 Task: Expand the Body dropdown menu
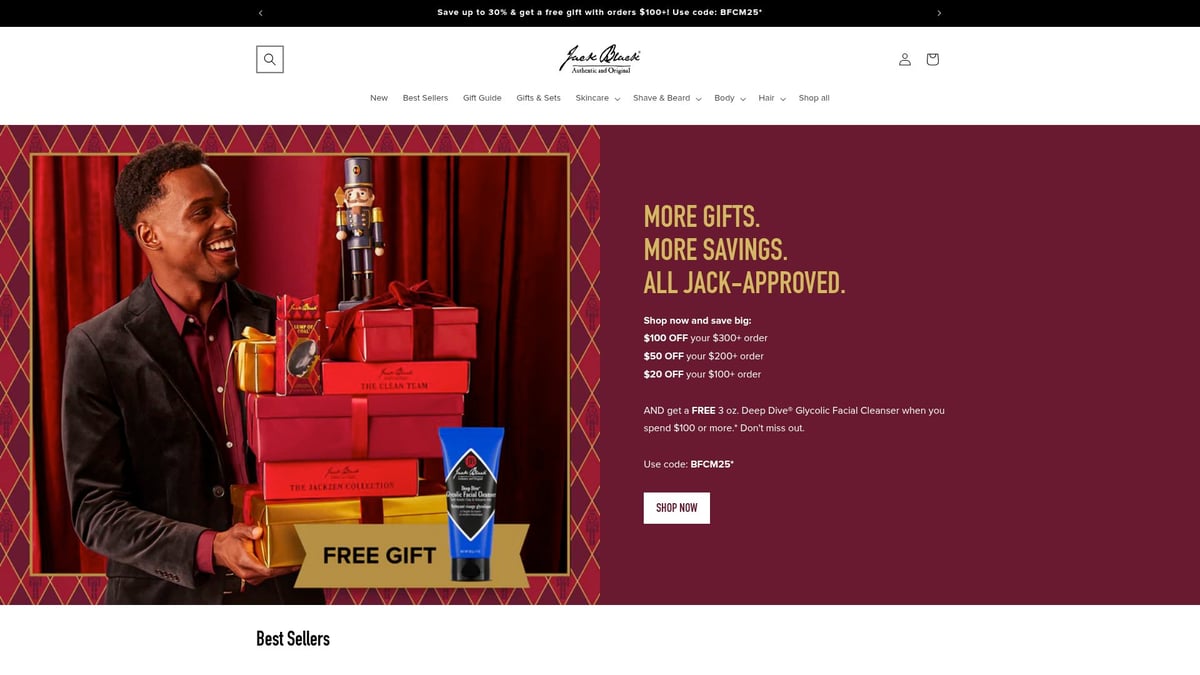pyautogui.click(x=730, y=98)
